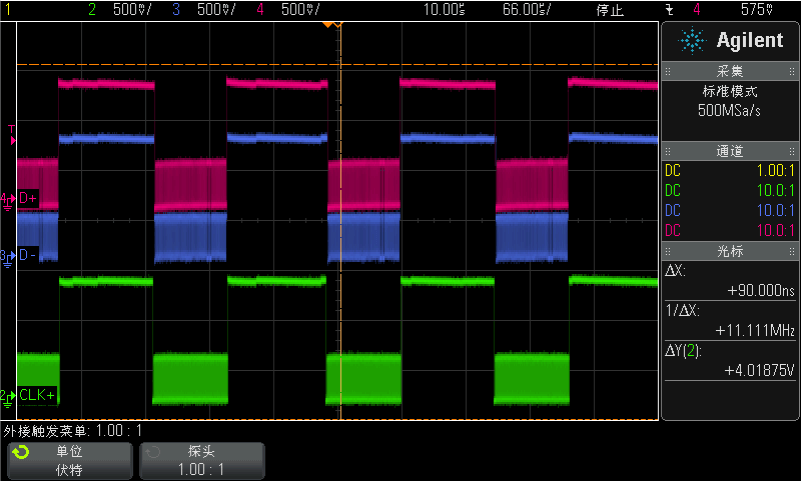The width and height of the screenshot is (801, 481).
Task: Select channel 1 indicator in top bar
Action: click(8, 10)
